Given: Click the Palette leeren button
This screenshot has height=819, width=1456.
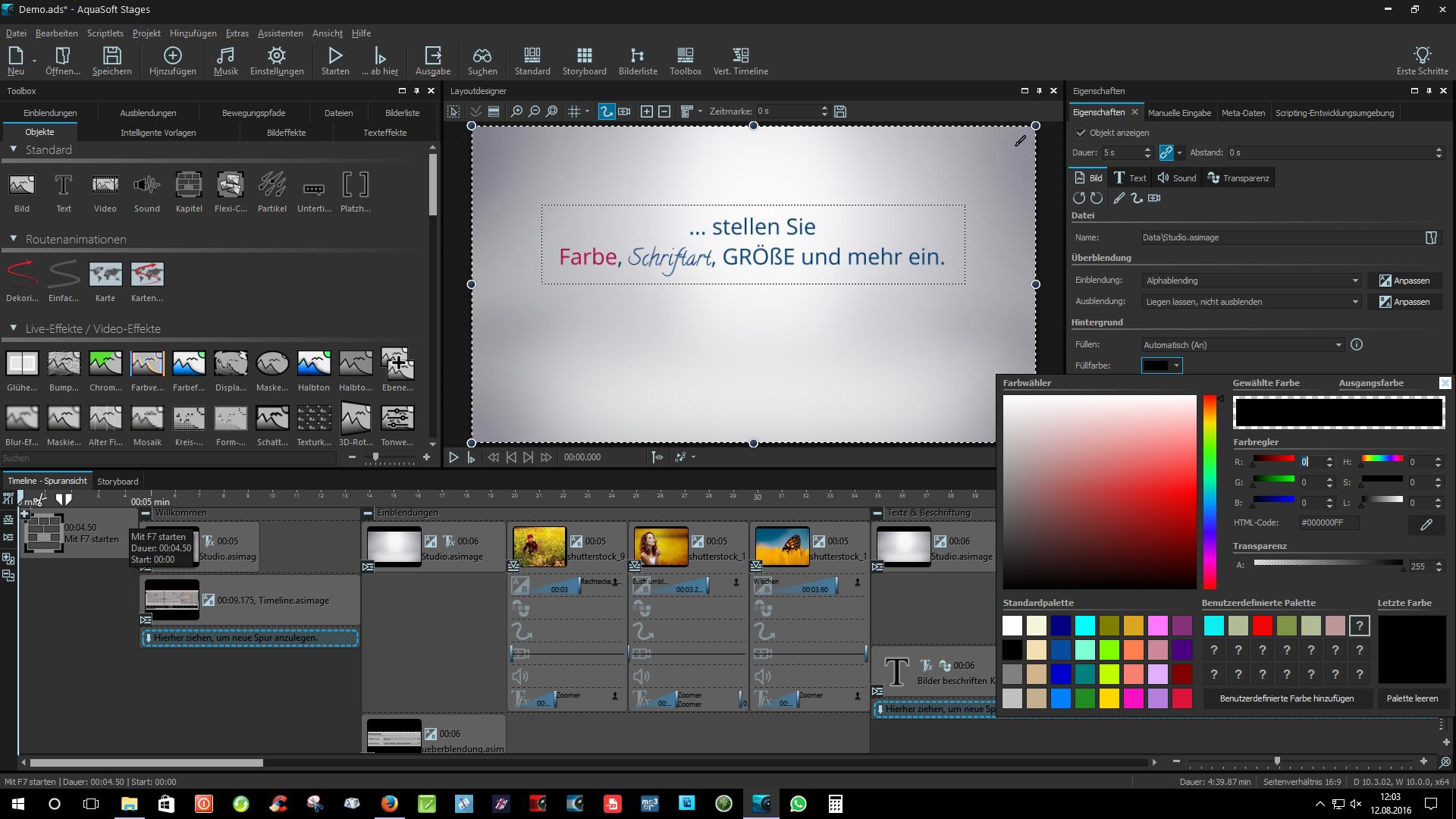Looking at the screenshot, I should (x=1412, y=698).
